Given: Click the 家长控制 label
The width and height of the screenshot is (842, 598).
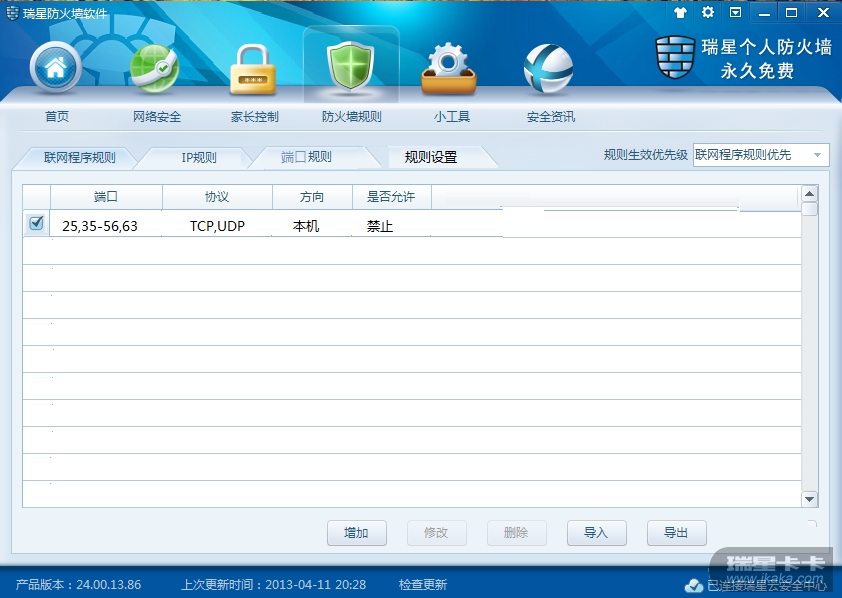Looking at the screenshot, I should click(x=255, y=116).
